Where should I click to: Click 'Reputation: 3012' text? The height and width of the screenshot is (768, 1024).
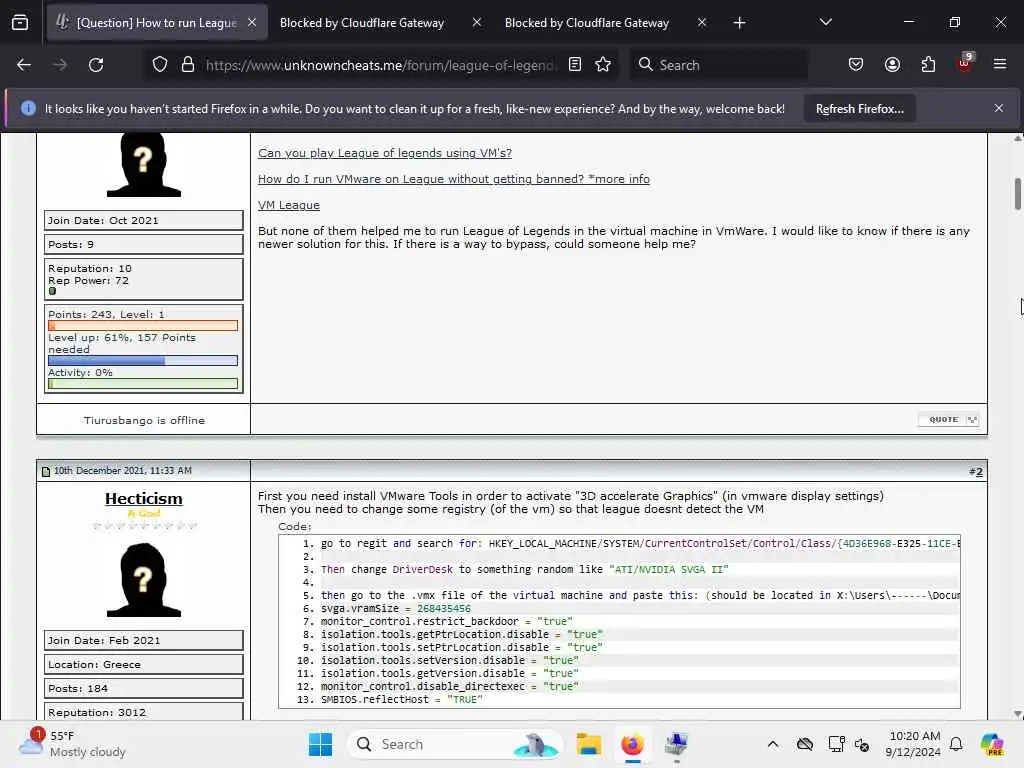pyautogui.click(x=97, y=712)
